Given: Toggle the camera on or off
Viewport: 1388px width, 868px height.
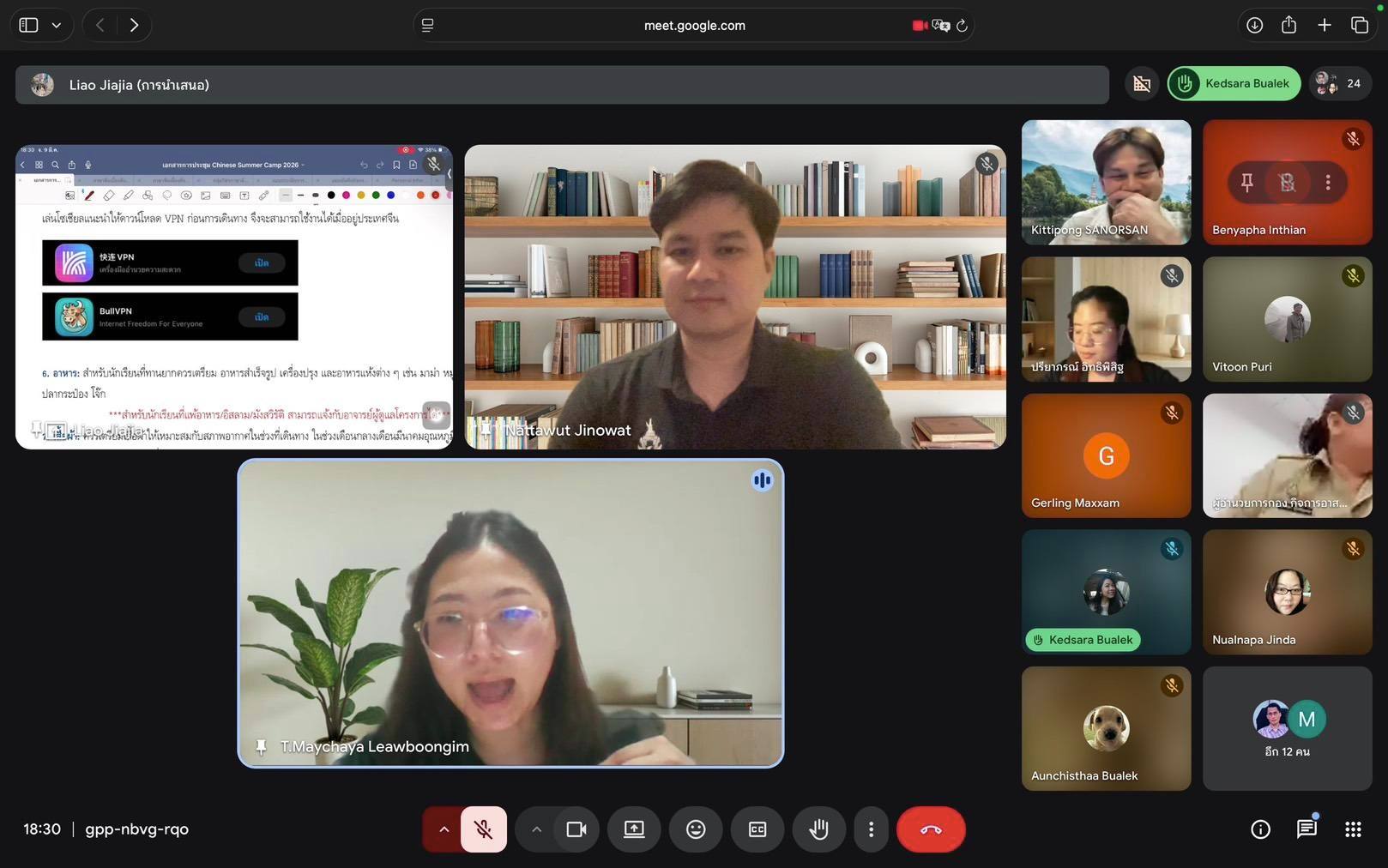Looking at the screenshot, I should pos(576,829).
